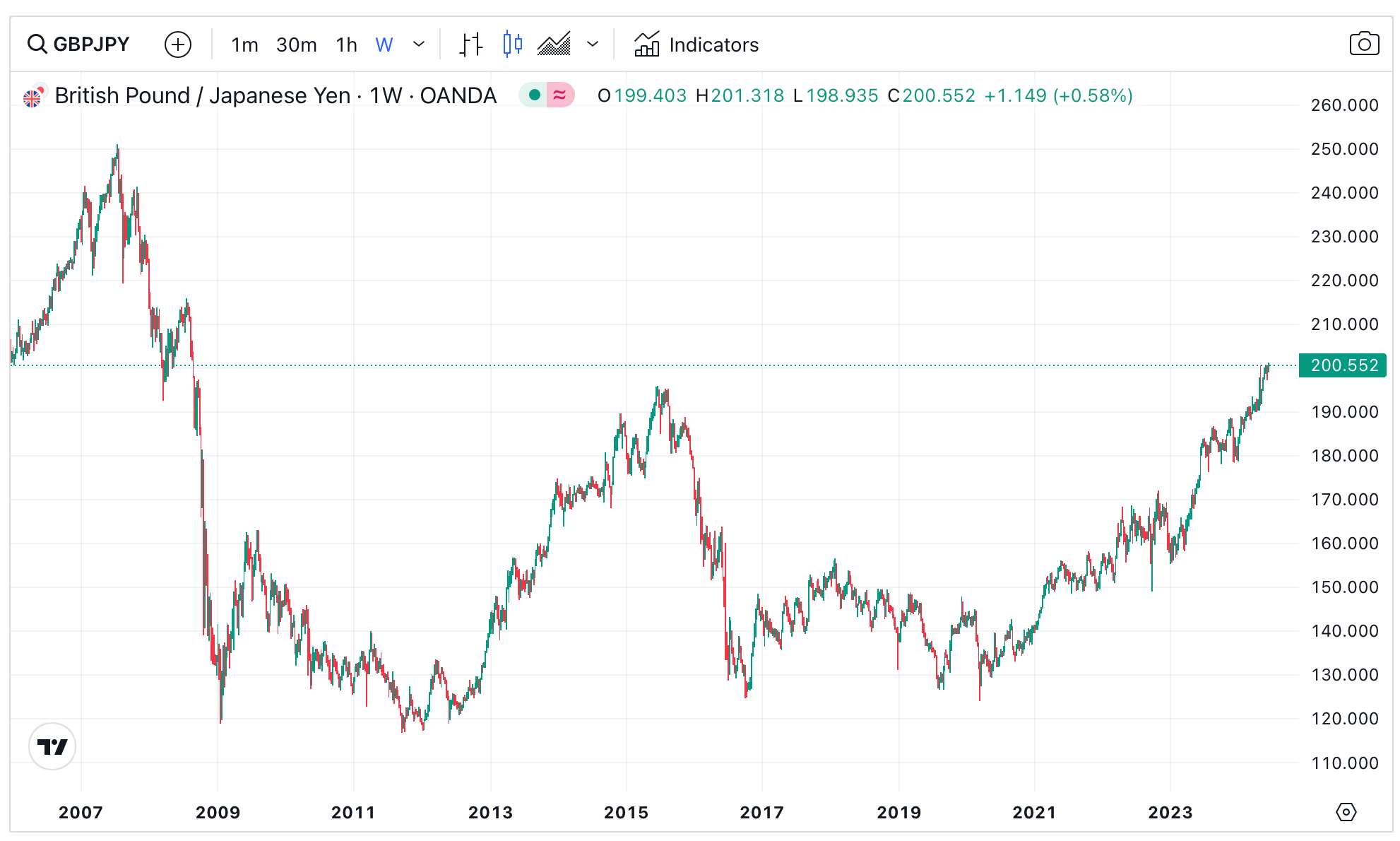Open the timeframe dropdown chevron
The image size is (1400, 841).
click(x=420, y=44)
